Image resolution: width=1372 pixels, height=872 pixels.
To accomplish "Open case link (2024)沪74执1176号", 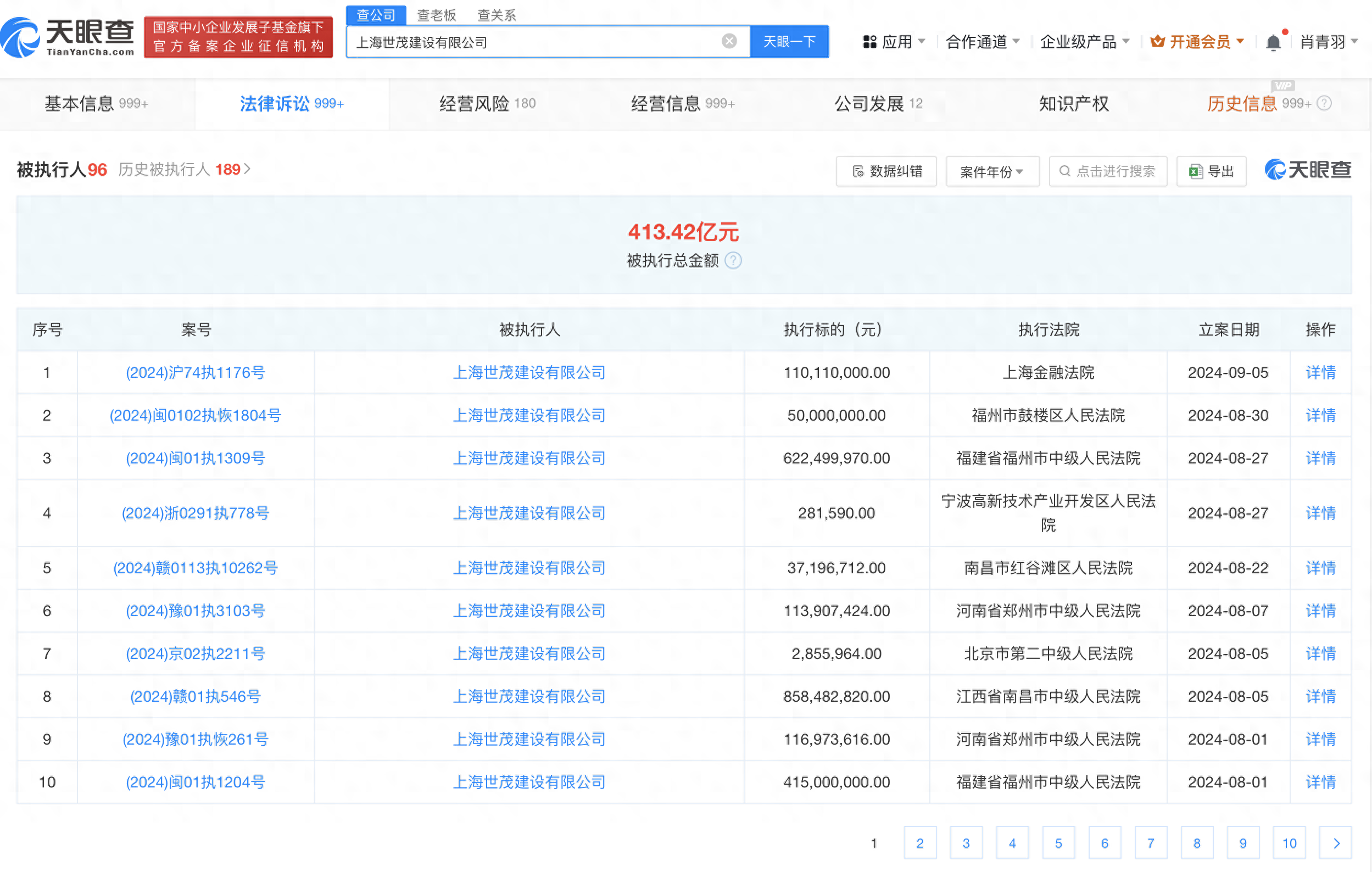I will click(x=196, y=372).
